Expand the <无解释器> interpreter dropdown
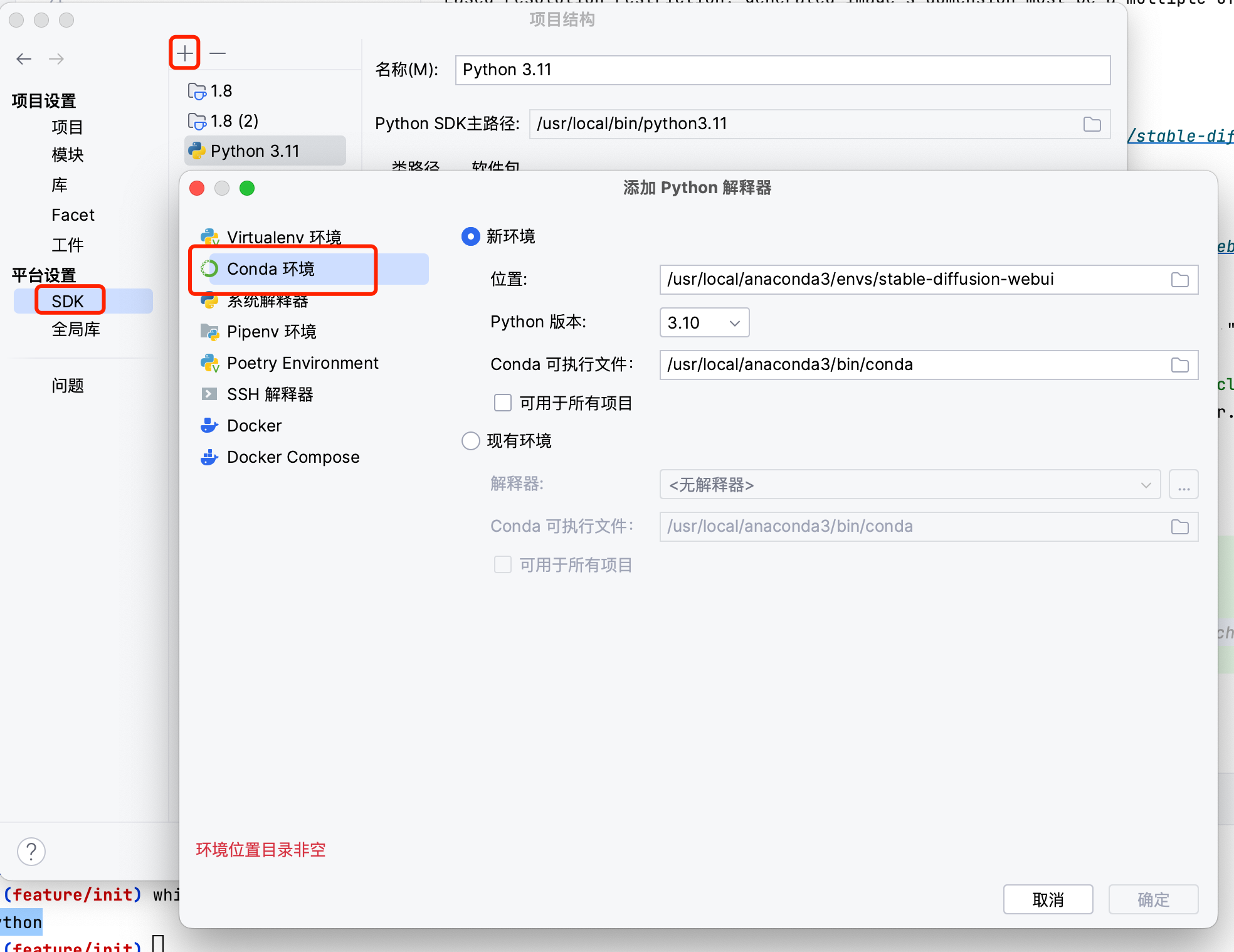 coord(909,485)
